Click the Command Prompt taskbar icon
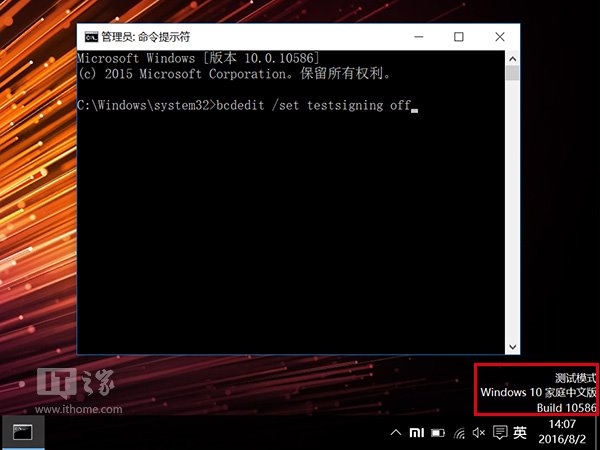600x450 pixels. click(22, 433)
